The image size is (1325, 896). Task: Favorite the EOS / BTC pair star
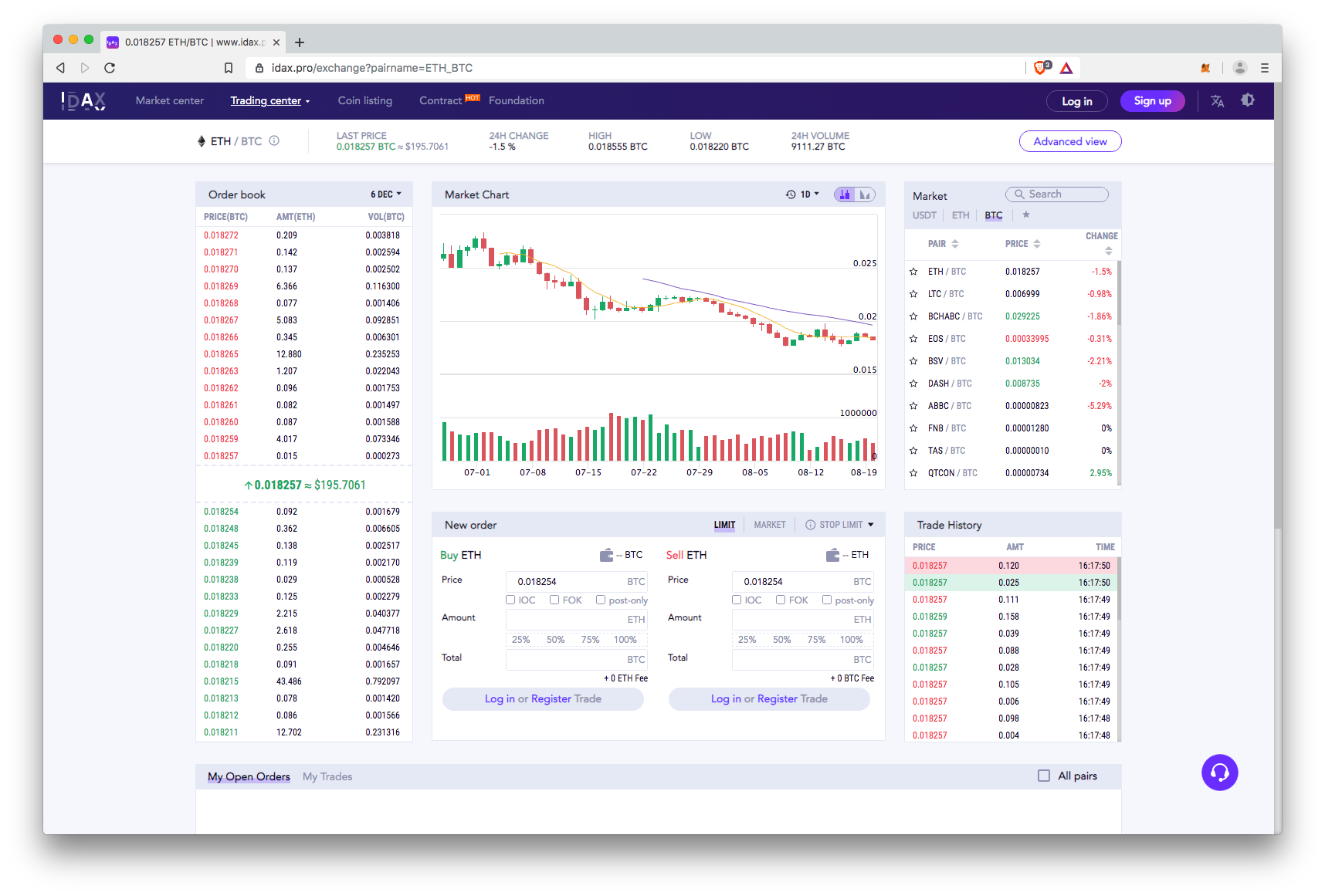[x=913, y=339]
